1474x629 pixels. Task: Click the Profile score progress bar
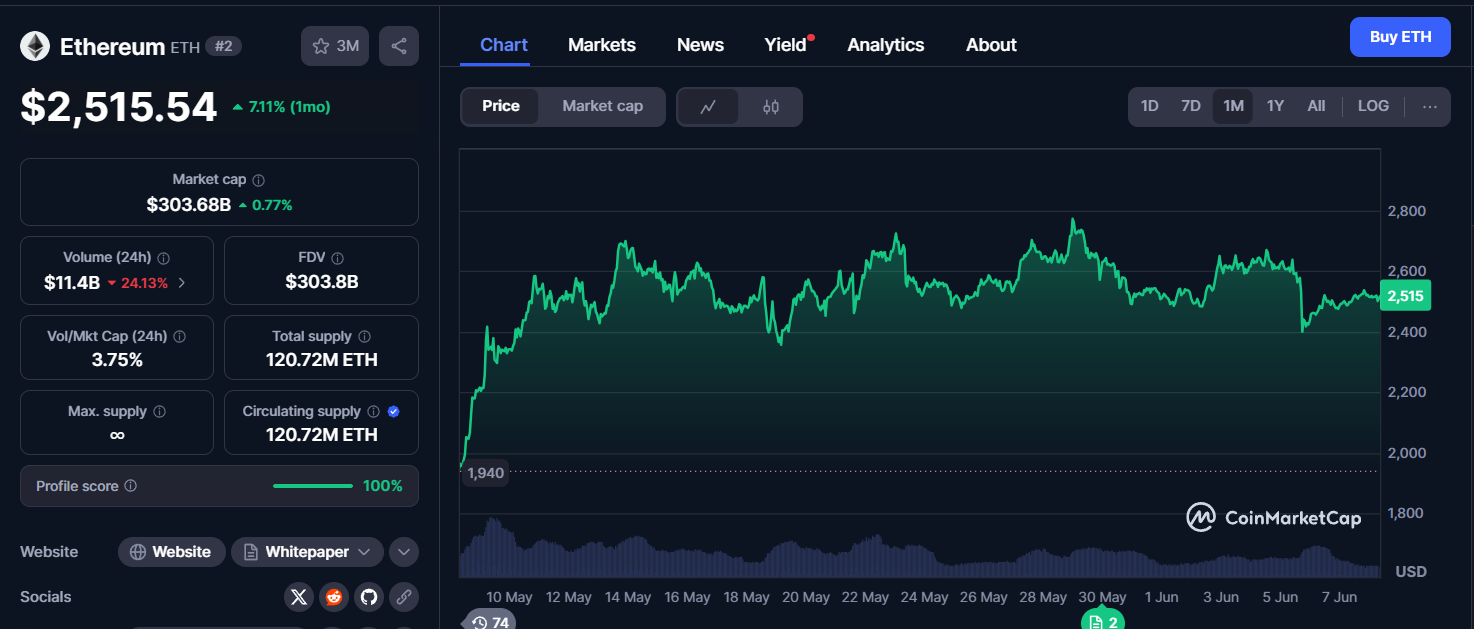point(313,486)
